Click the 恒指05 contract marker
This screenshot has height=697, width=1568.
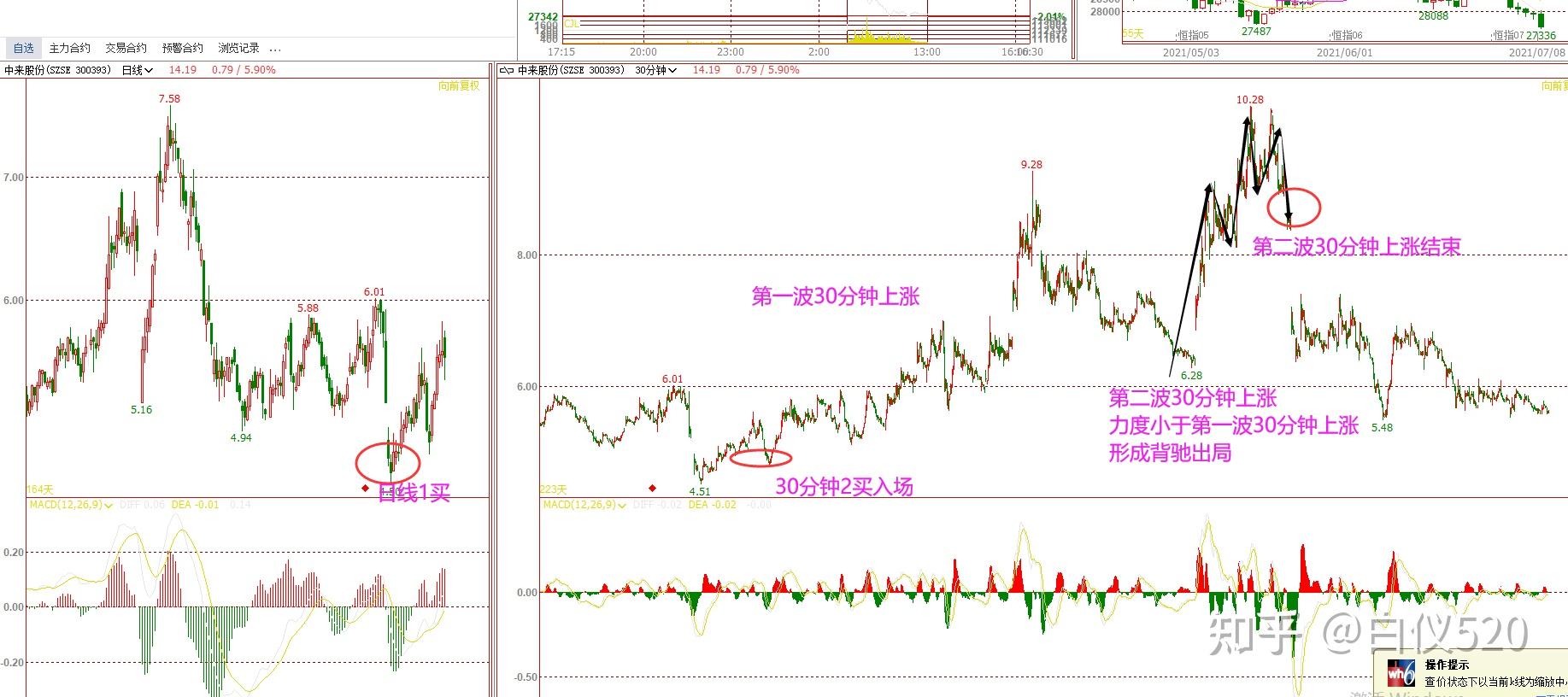pos(1192,36)
